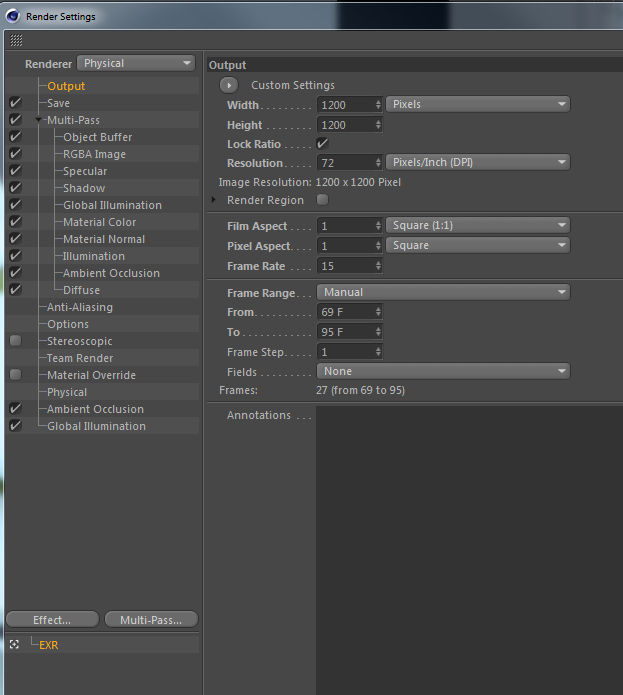Image resolution: width=623 pixels, height=695 pixels.
Task: Toggle the Diffuse pass checkbox
Action: [x=15, y=289]
